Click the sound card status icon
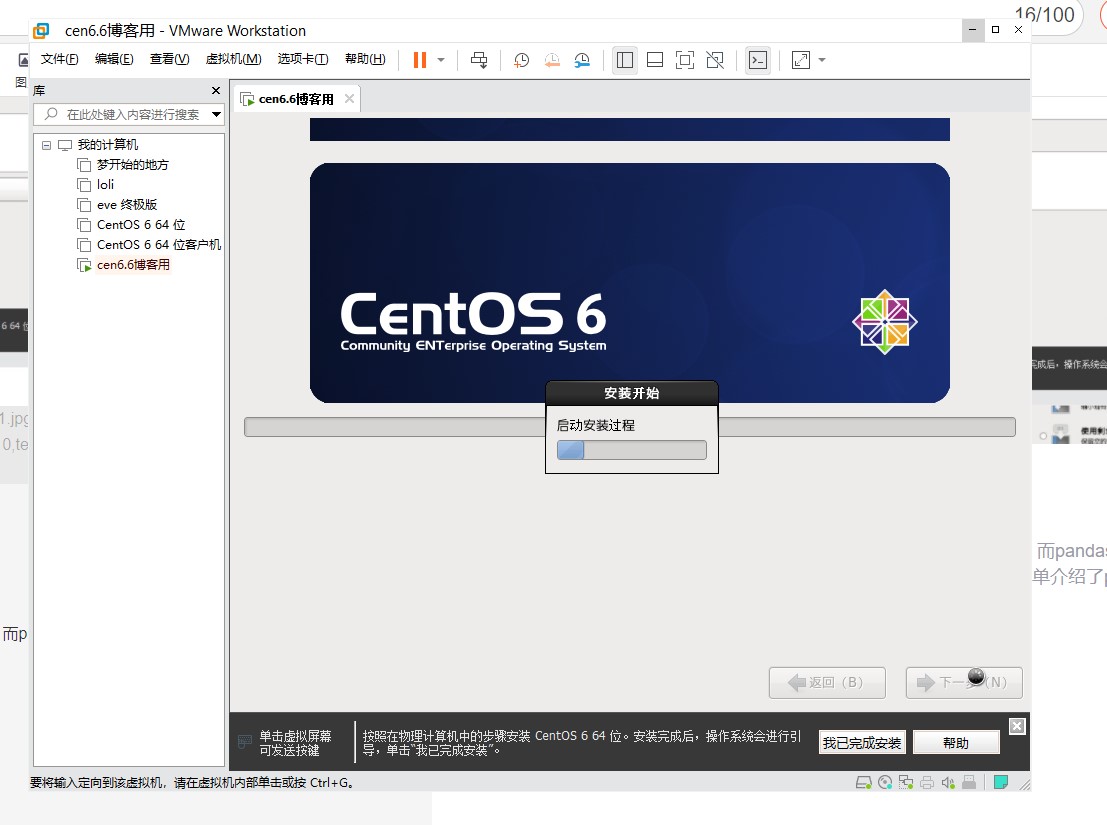 pos(948,782)
